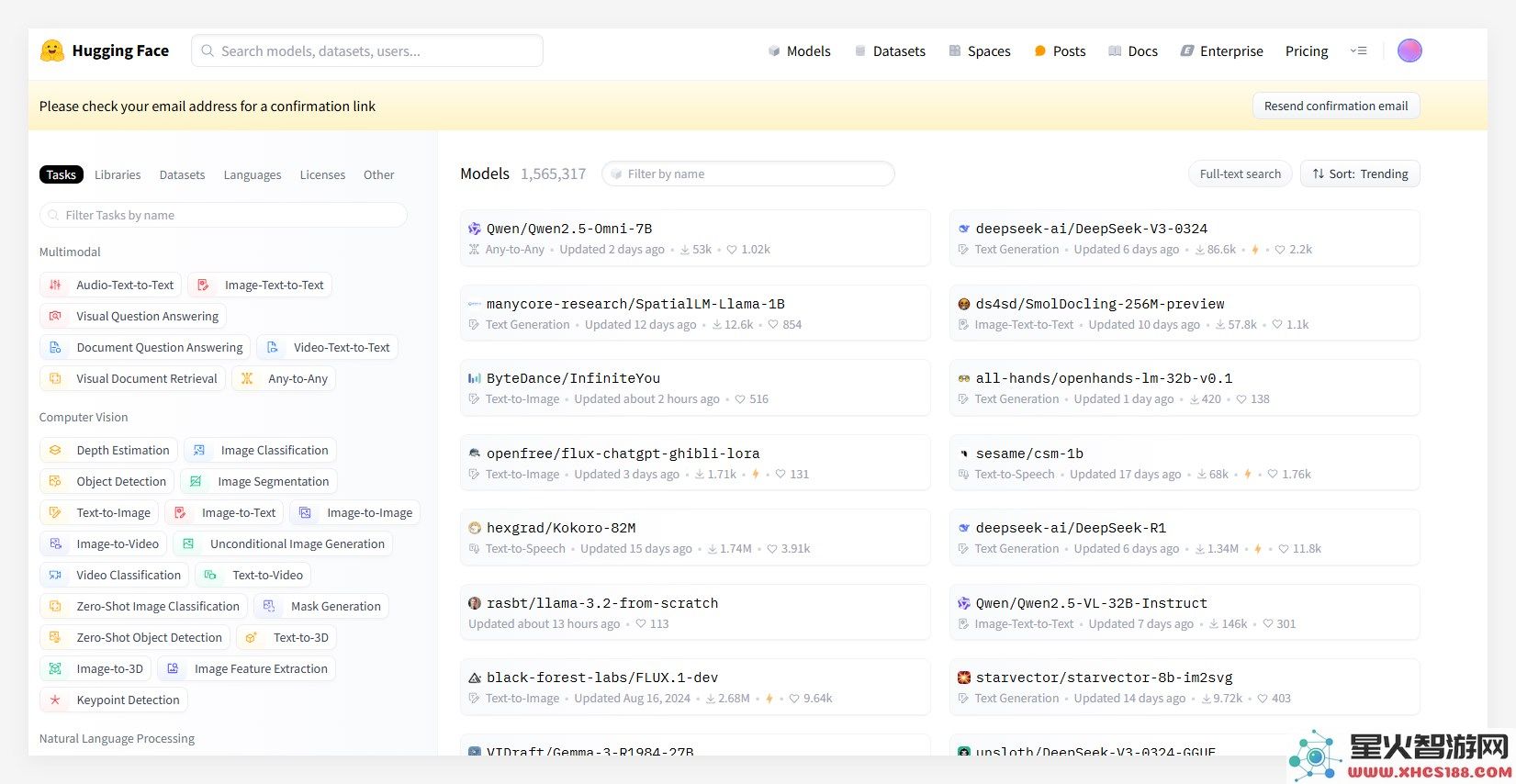Select the Zero-Shot Object Detection task filter
The height and width of the screenshot is (784, 1516).
click(135, 637)
